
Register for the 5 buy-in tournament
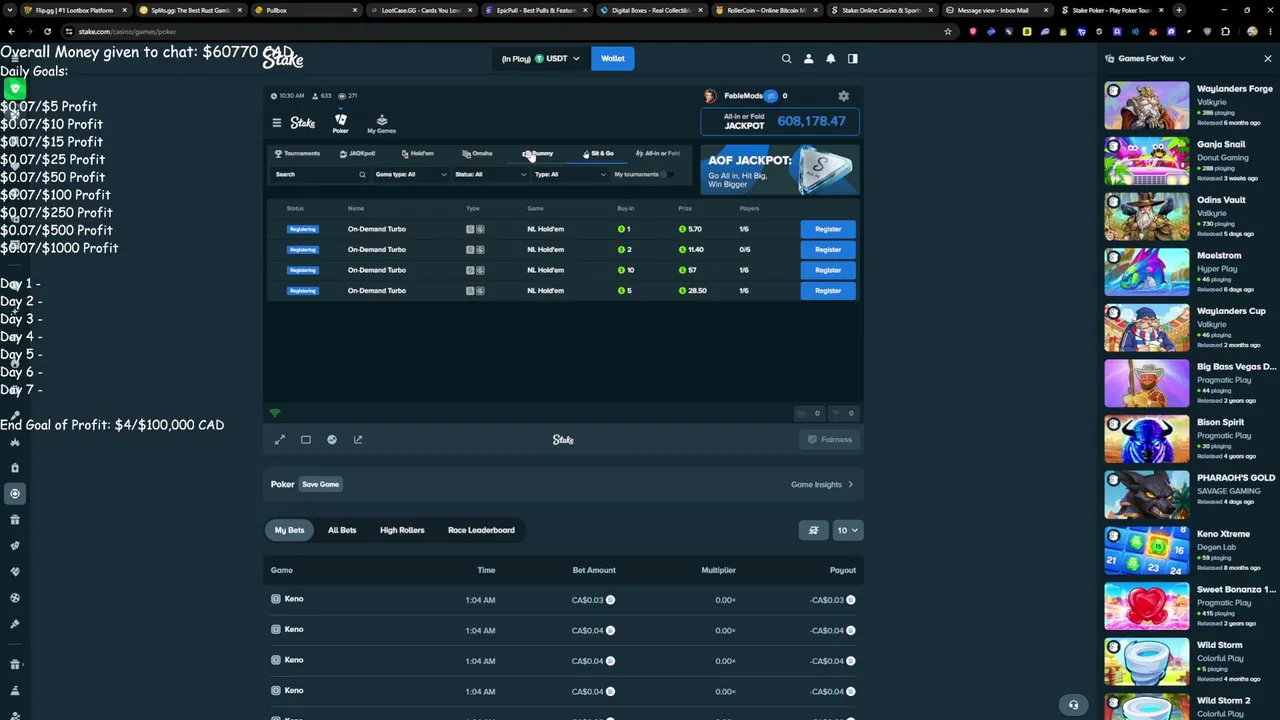828,291
